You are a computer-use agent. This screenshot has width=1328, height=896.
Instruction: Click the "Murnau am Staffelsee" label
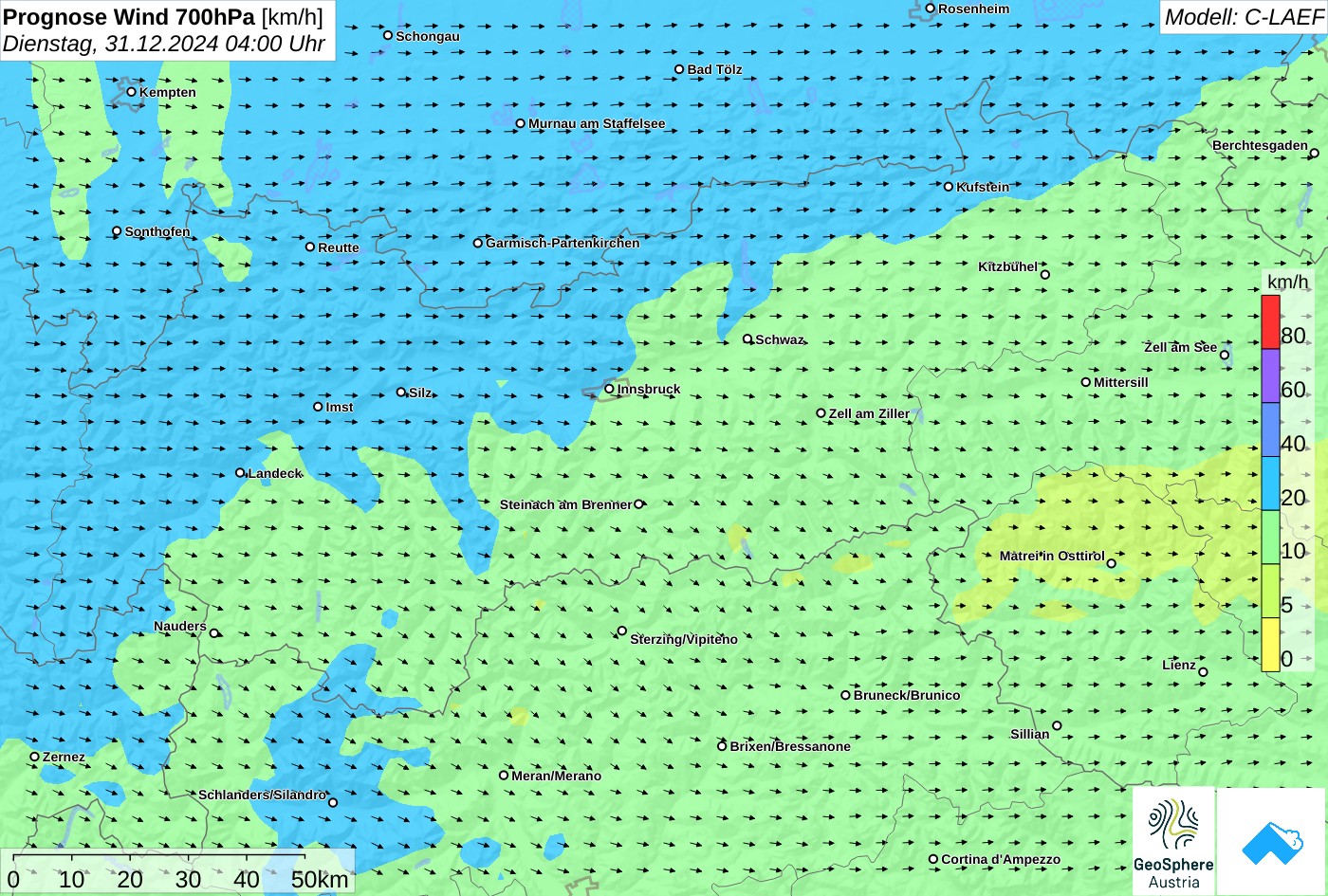[597, 123]
